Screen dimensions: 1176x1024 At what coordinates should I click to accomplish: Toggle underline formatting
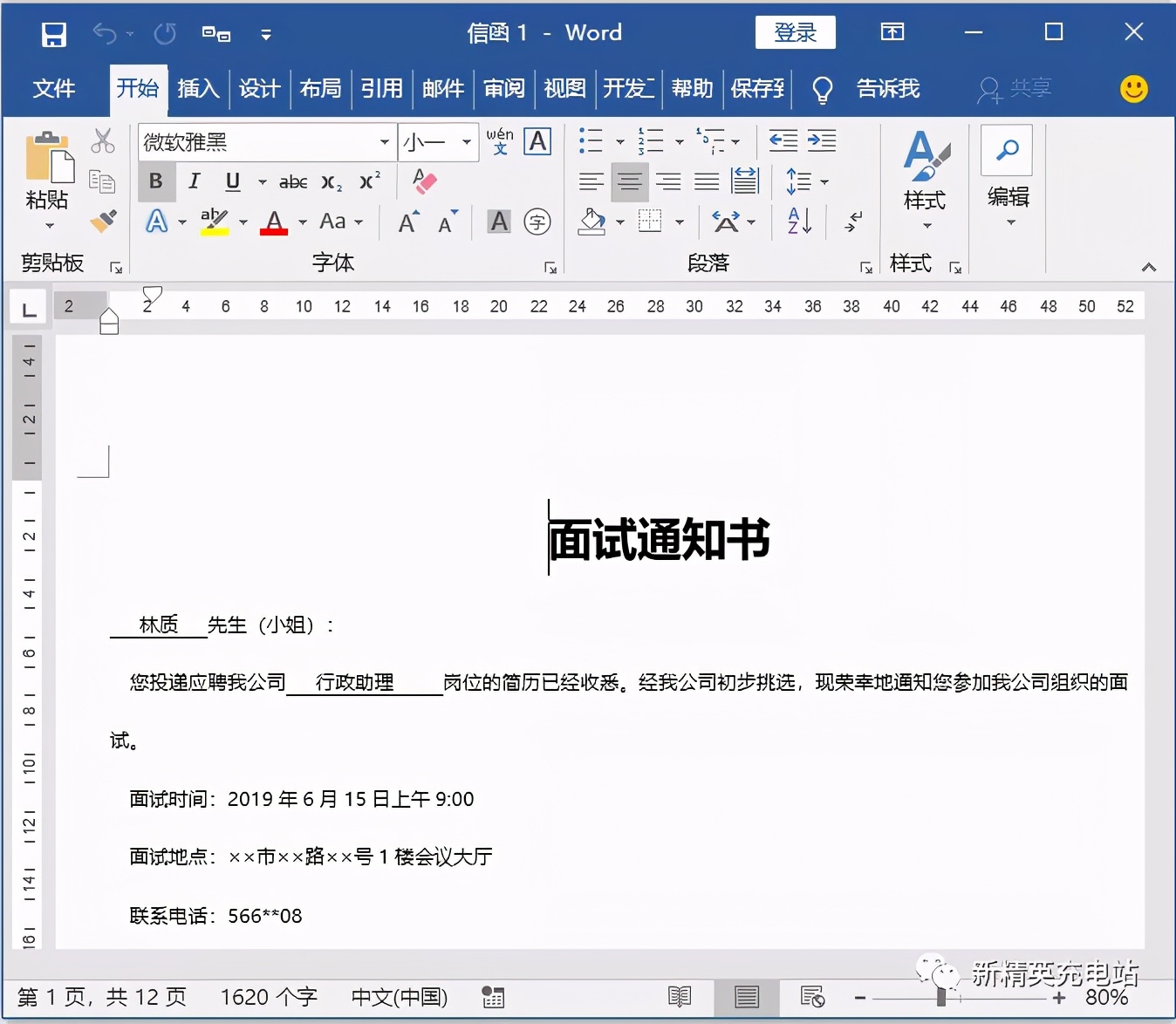(233, 181)
